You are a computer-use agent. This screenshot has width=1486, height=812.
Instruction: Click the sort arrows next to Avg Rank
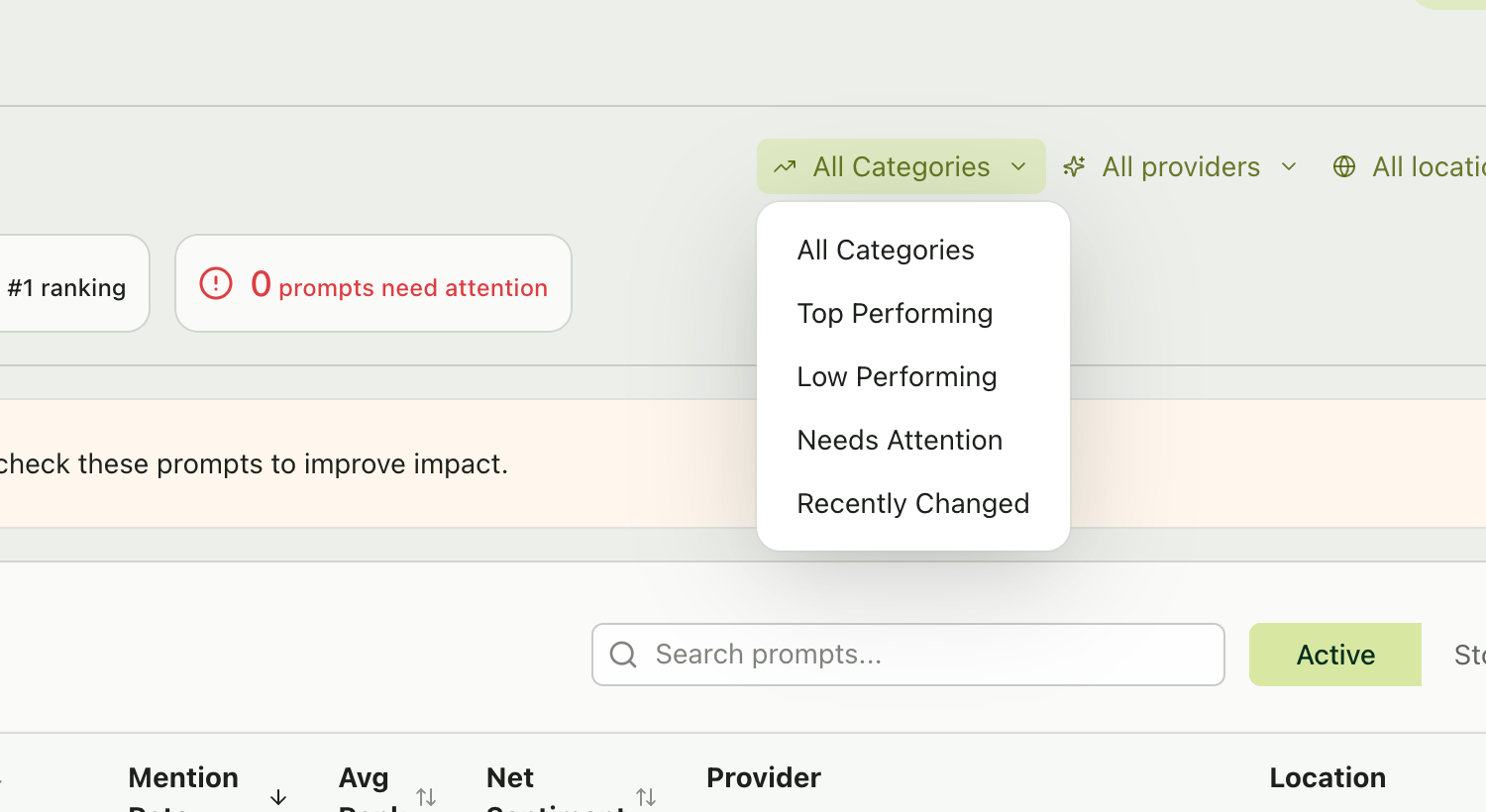(427, 795)
